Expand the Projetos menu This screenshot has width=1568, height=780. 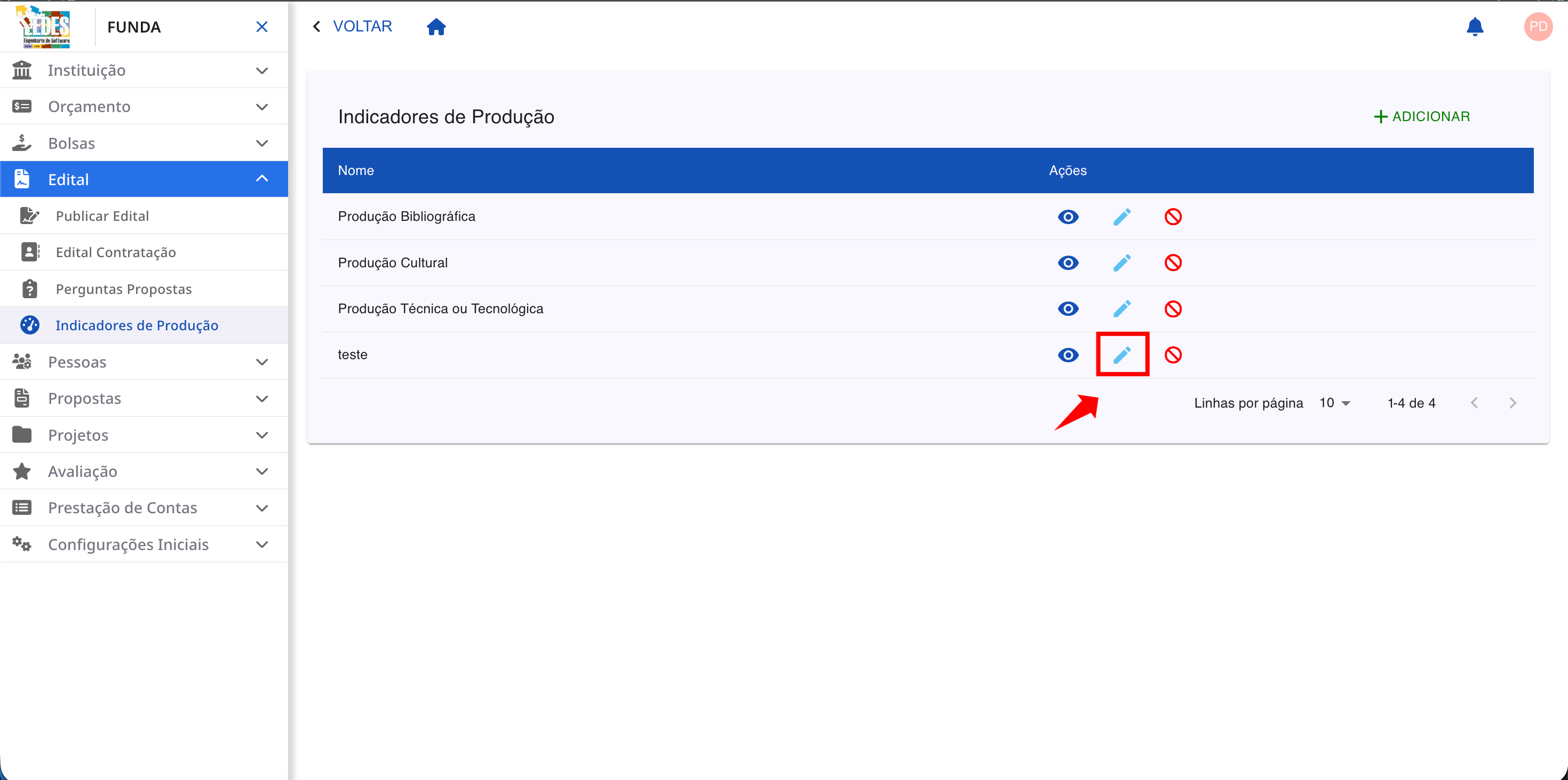(144, 435)
